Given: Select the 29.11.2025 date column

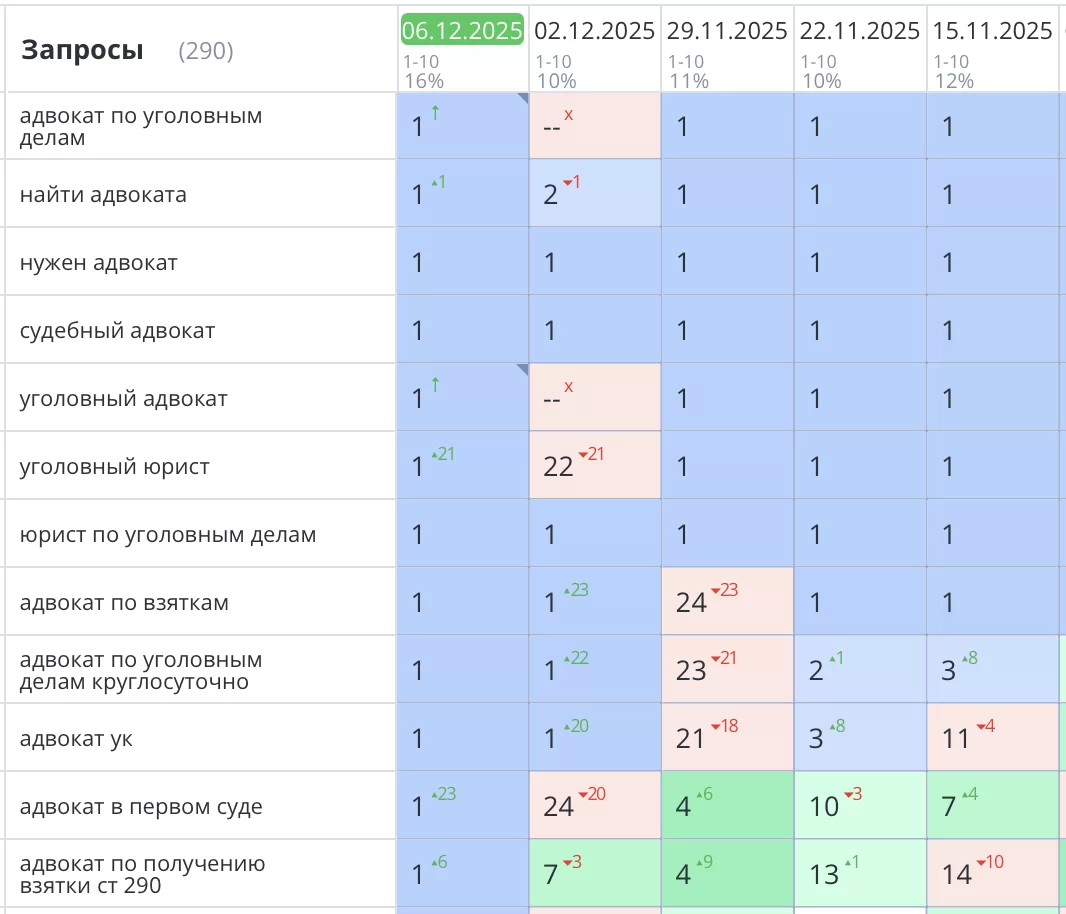Looking at the screenshot, I should pyautogui.click(x=728, y=31).
